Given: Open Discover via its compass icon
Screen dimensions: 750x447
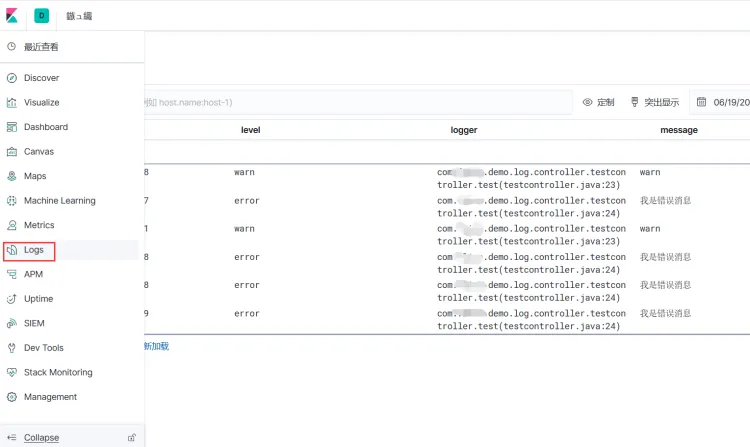Looking at the screenshot, I should (11, 78).
